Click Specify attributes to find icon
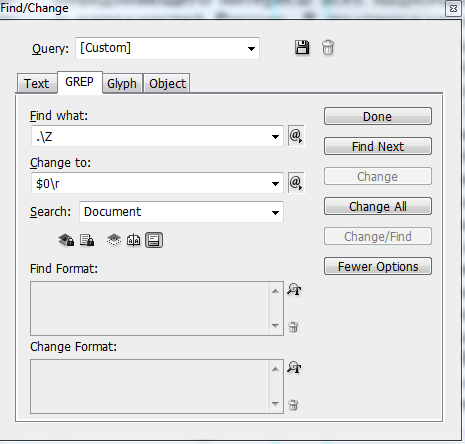This screenshot has height=444, width=465. pyautogui.click(x=294, y=289)
